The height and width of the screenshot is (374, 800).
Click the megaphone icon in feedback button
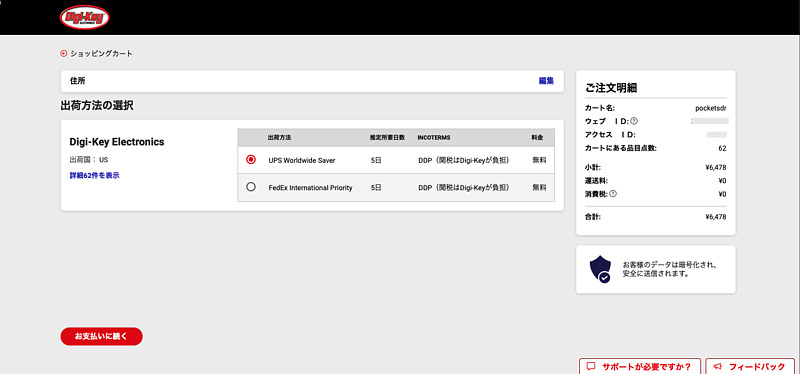(717, 366)
